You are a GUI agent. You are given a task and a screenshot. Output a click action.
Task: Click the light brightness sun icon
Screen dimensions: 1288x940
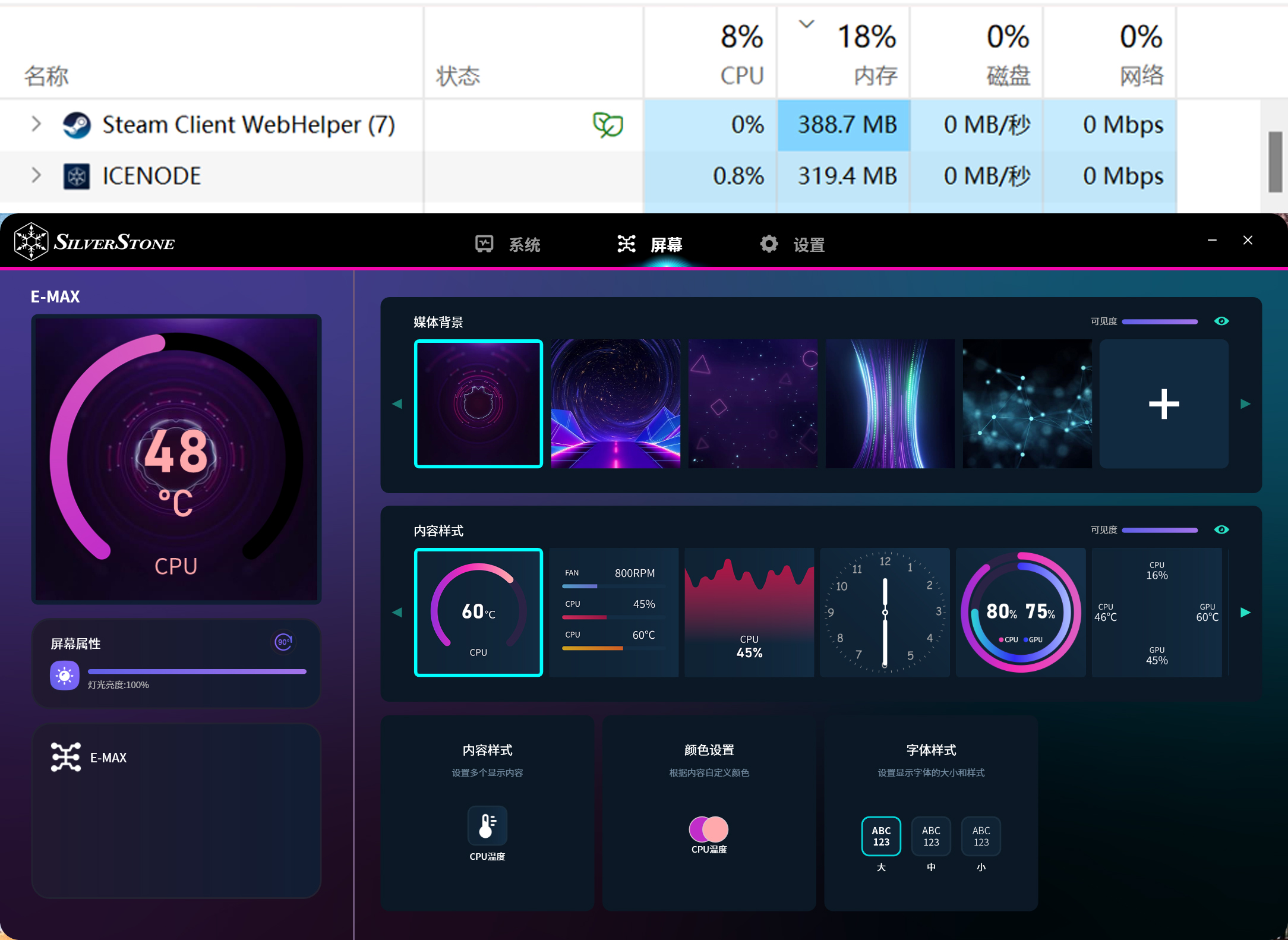pos(65,676)
